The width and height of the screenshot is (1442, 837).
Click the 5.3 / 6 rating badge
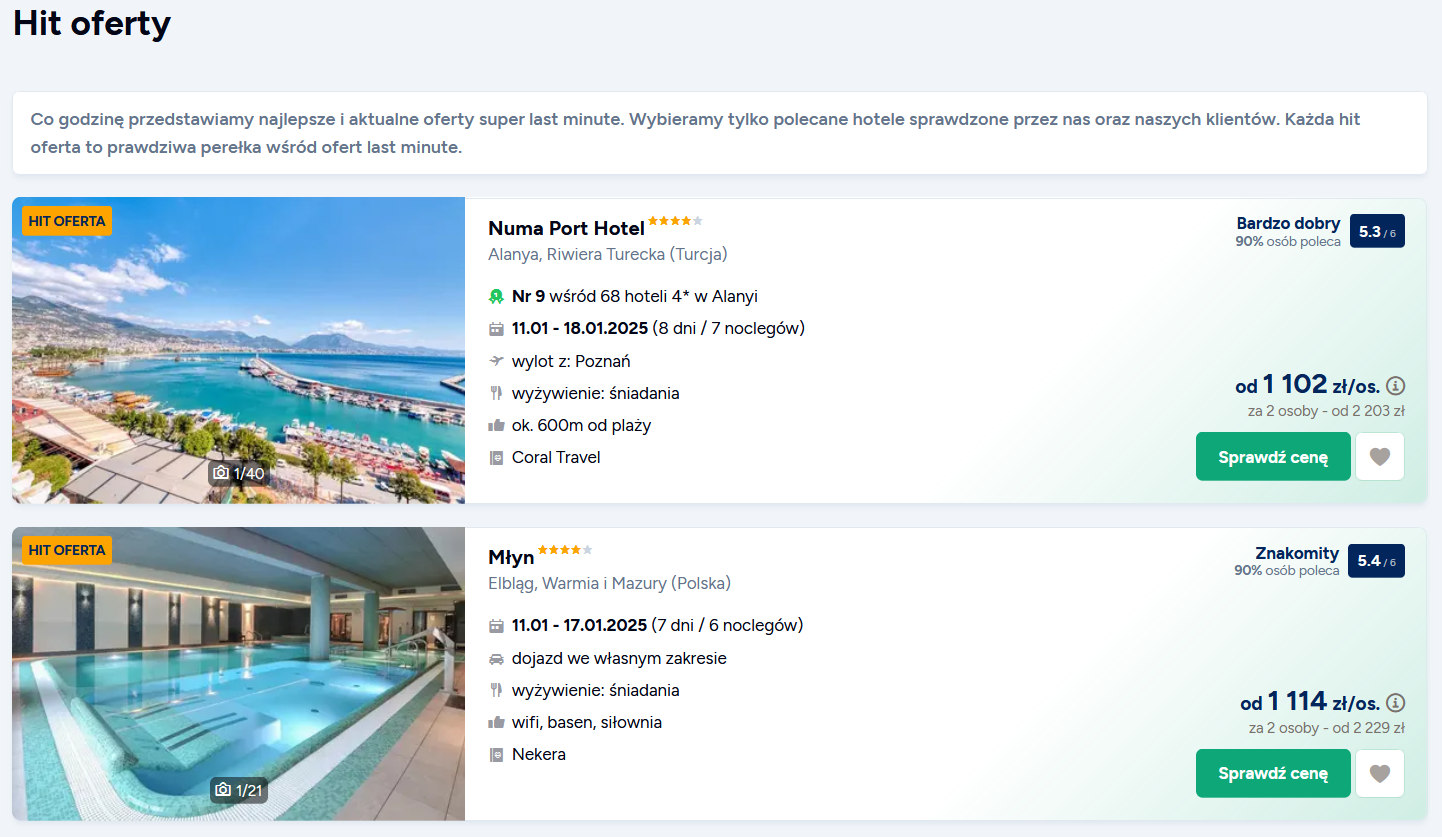coord(1377,232)
